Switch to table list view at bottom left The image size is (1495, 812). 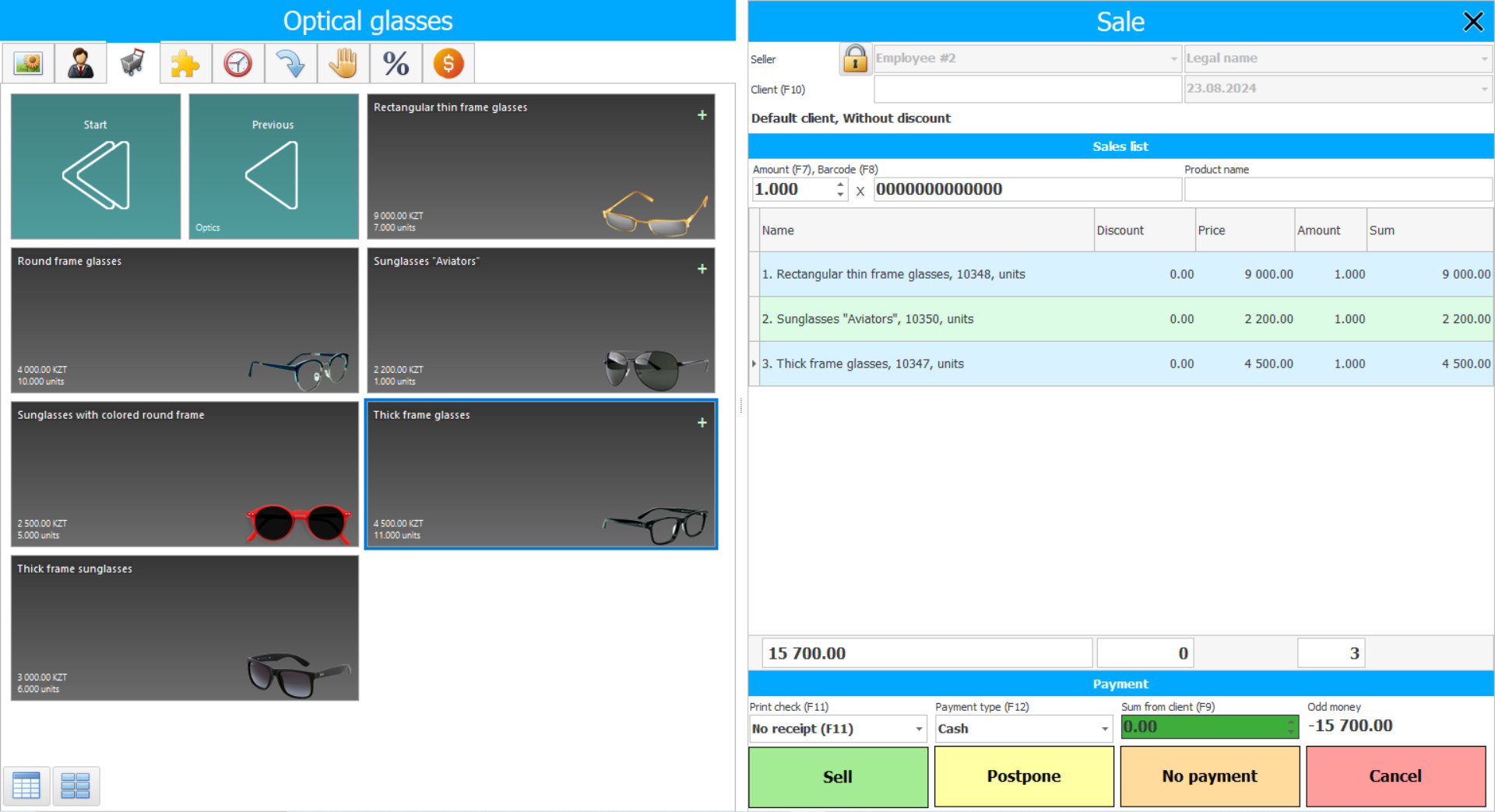tap(26, 786)
